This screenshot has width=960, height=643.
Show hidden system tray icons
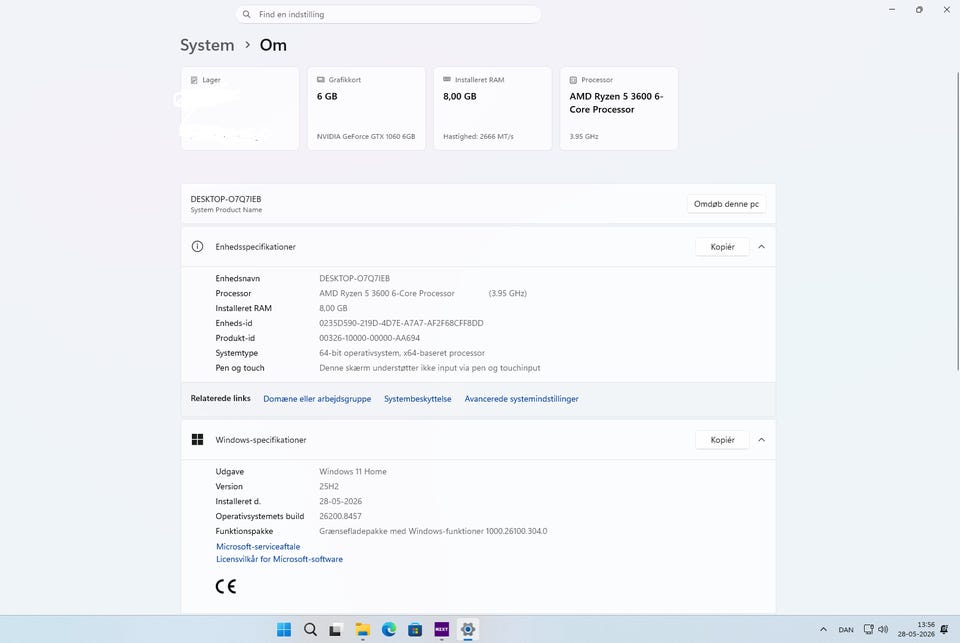(823, 630)
